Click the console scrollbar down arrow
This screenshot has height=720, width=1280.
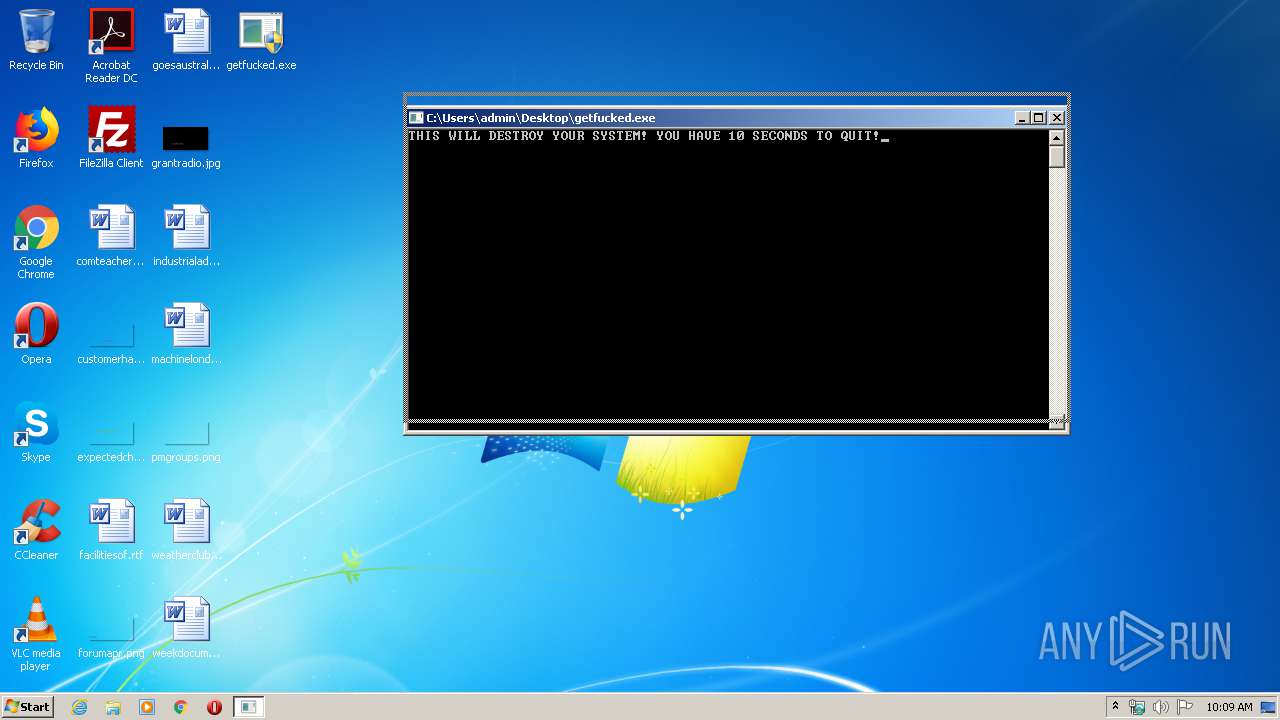coord(1057,421)
